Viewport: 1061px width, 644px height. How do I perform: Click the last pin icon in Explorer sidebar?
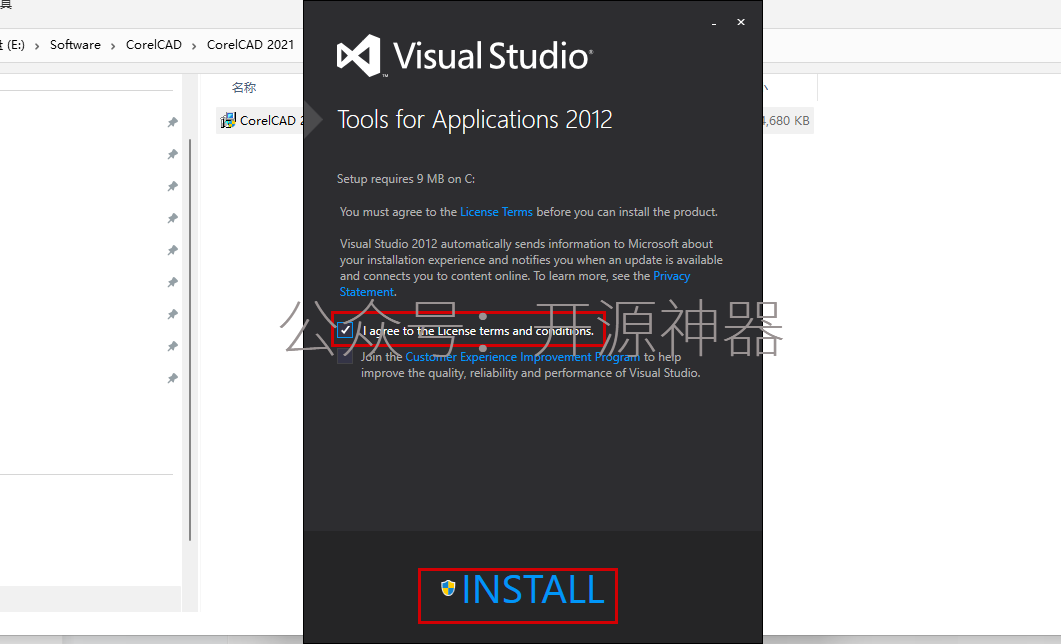[173, 378]
